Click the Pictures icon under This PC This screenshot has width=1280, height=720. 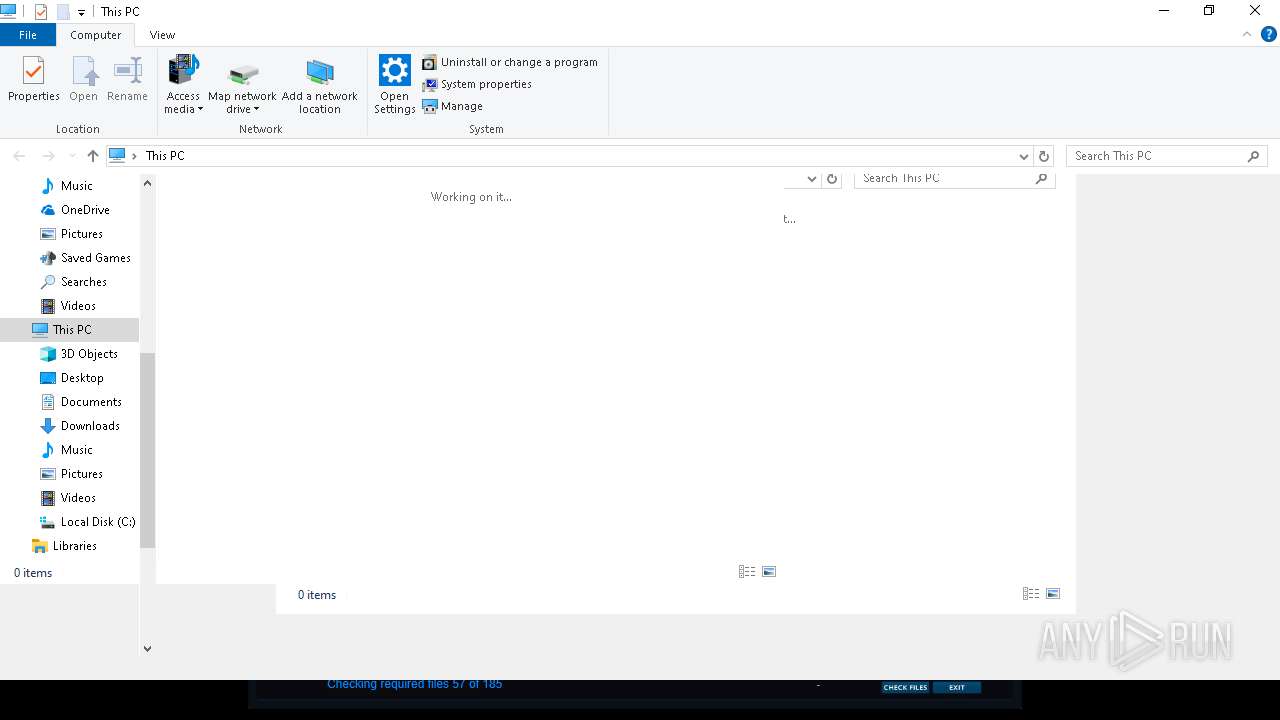tap(47, 474)
